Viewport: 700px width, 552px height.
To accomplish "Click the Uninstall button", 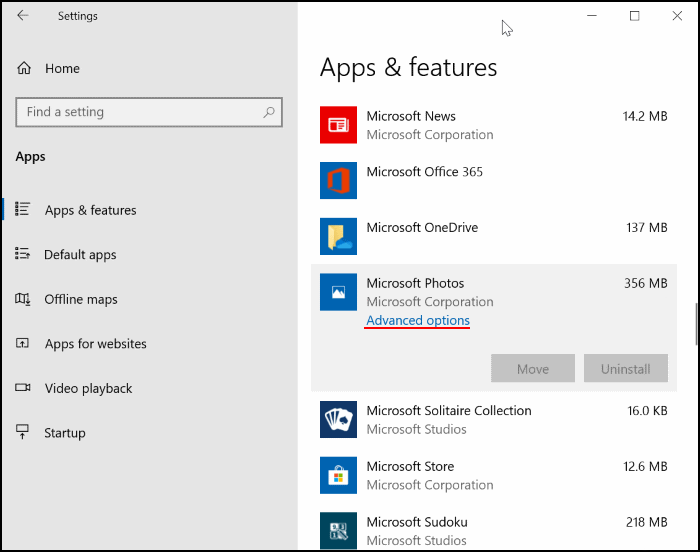I will tap(626, 368).
